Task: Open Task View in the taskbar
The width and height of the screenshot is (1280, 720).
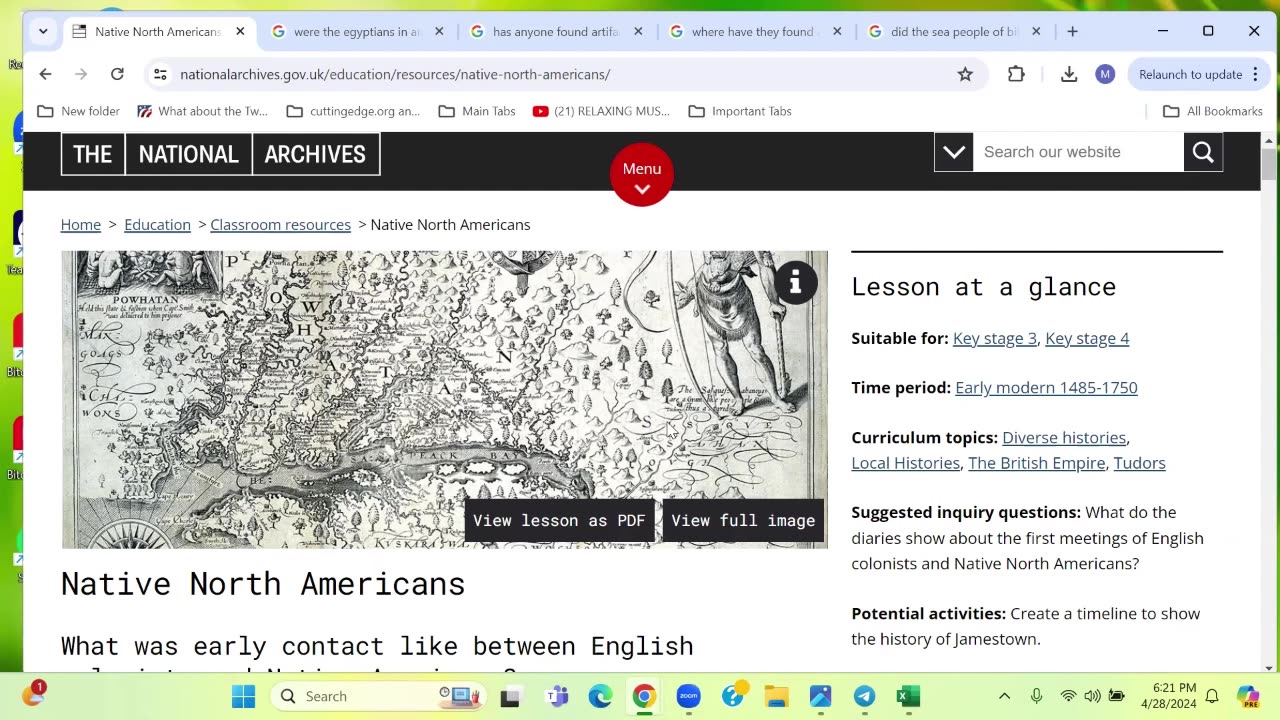Action: [x=510, y=696]
